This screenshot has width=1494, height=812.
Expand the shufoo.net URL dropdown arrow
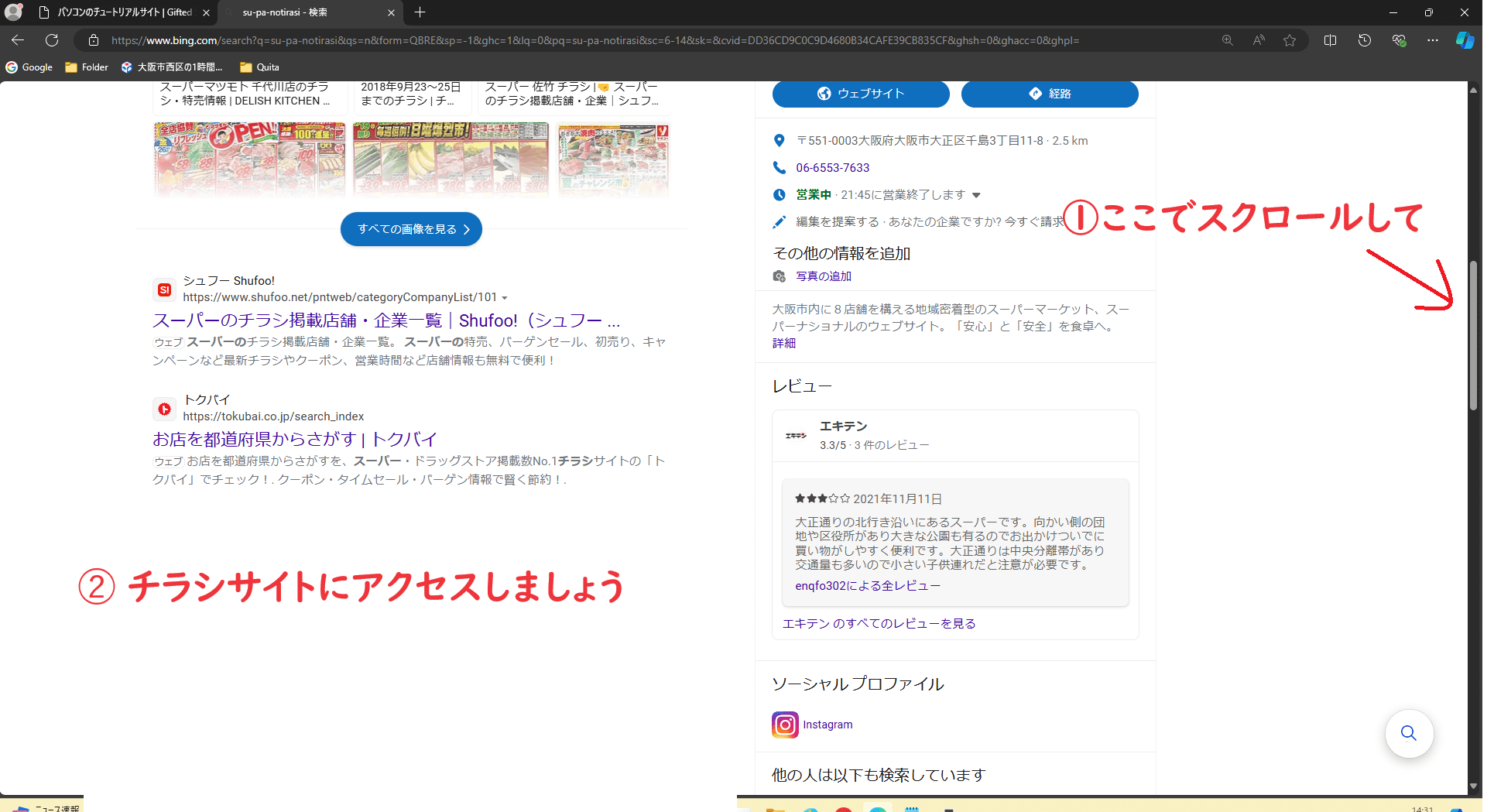(505, 298)
